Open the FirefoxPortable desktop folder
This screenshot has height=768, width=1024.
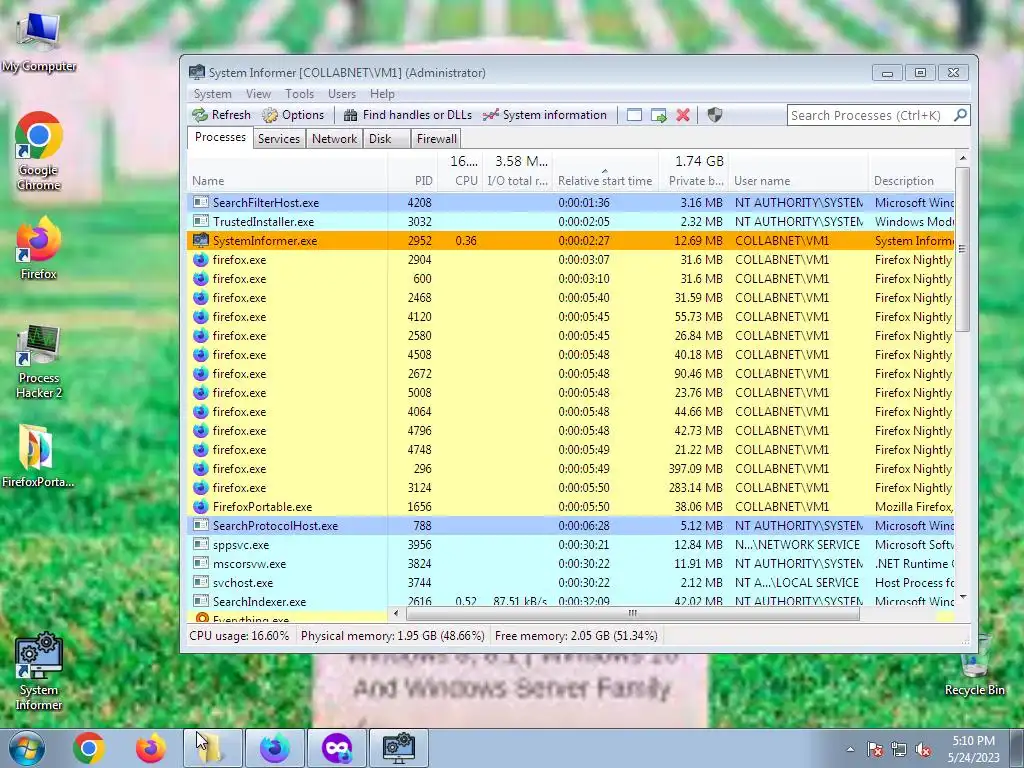(x=37, y=456)
